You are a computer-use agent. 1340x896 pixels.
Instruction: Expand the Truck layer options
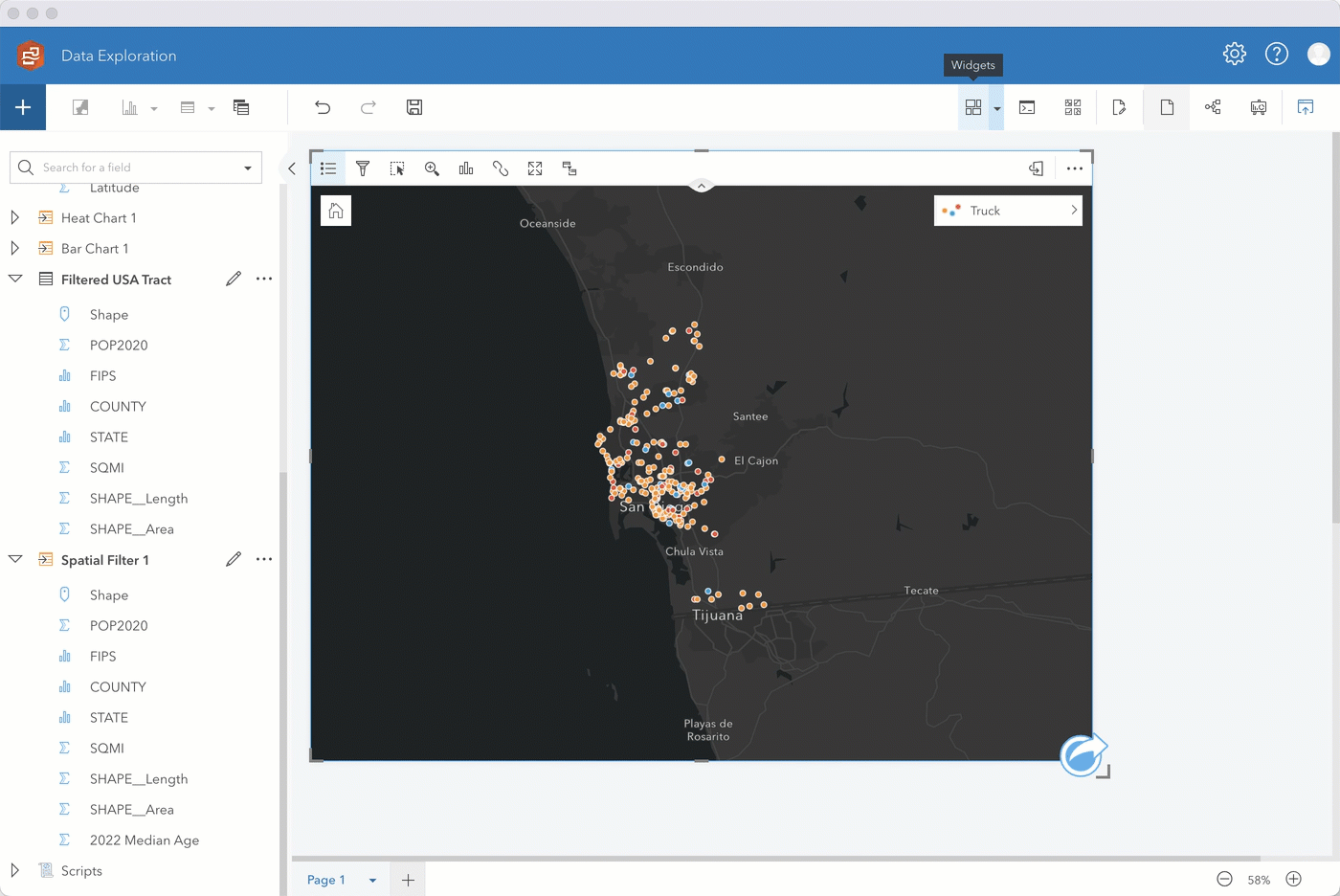1074,211
